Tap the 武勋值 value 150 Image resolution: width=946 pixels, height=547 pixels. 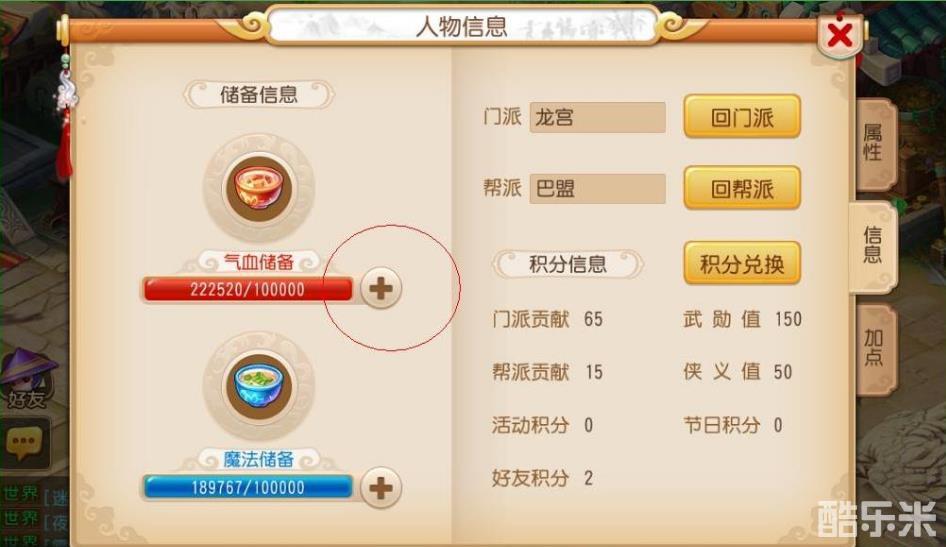tap(788, 319)
